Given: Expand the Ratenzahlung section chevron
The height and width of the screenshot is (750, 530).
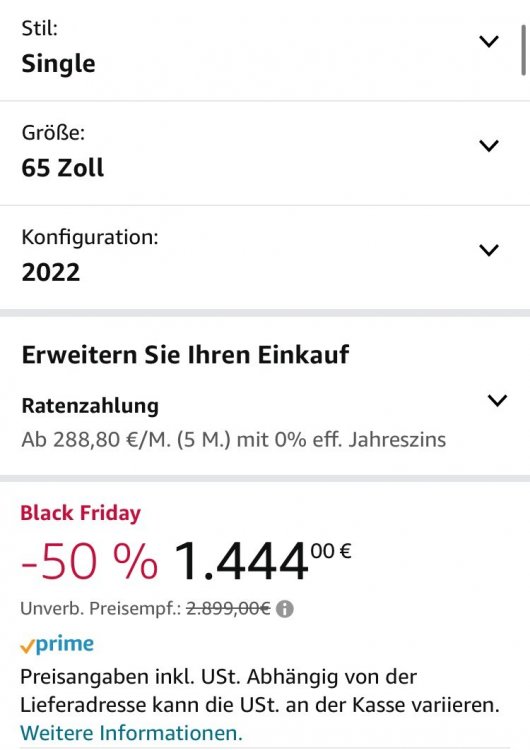Looking at the screenshot, I should click(x=497, y=400).
